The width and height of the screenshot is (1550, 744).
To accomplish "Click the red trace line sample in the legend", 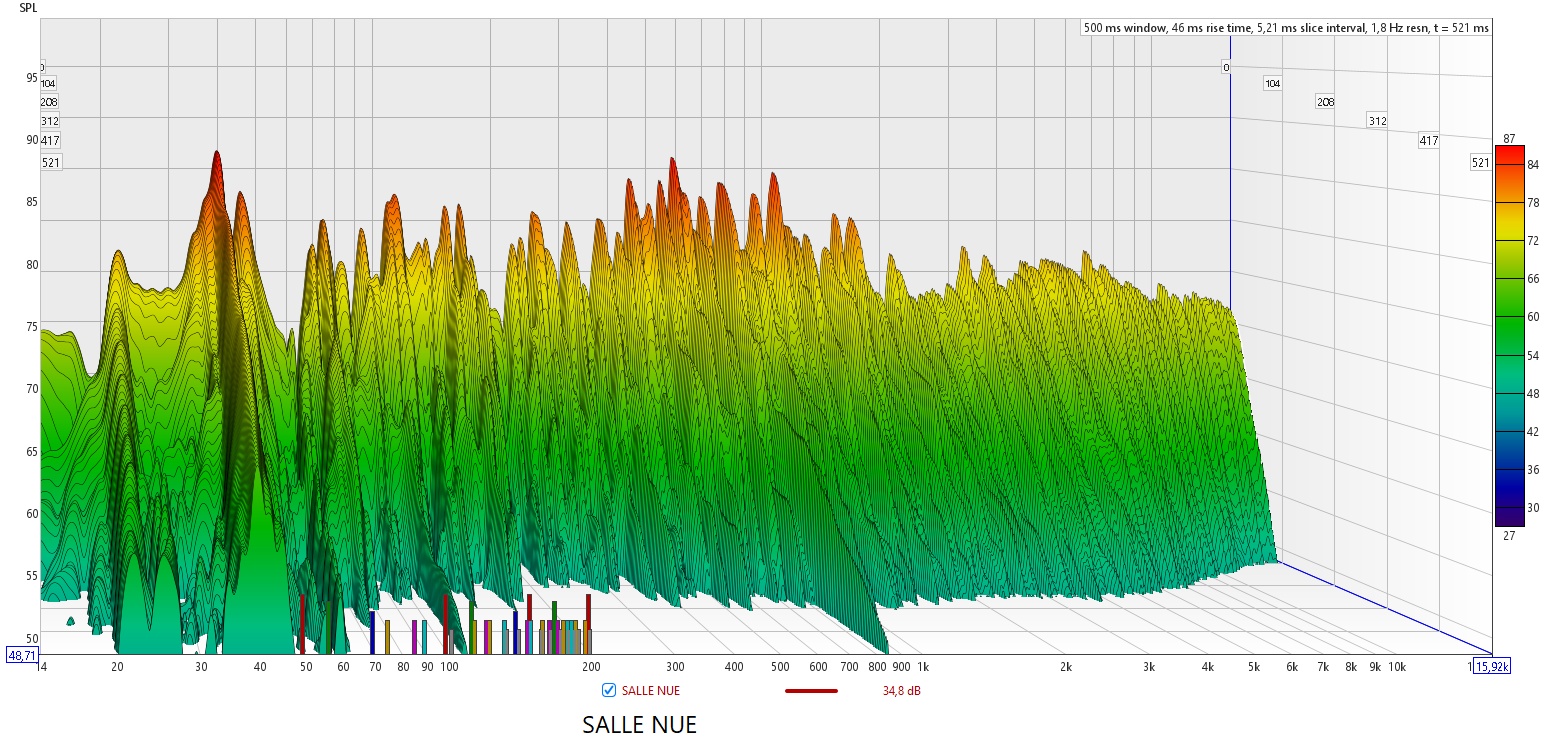I will tap(811, 691).
